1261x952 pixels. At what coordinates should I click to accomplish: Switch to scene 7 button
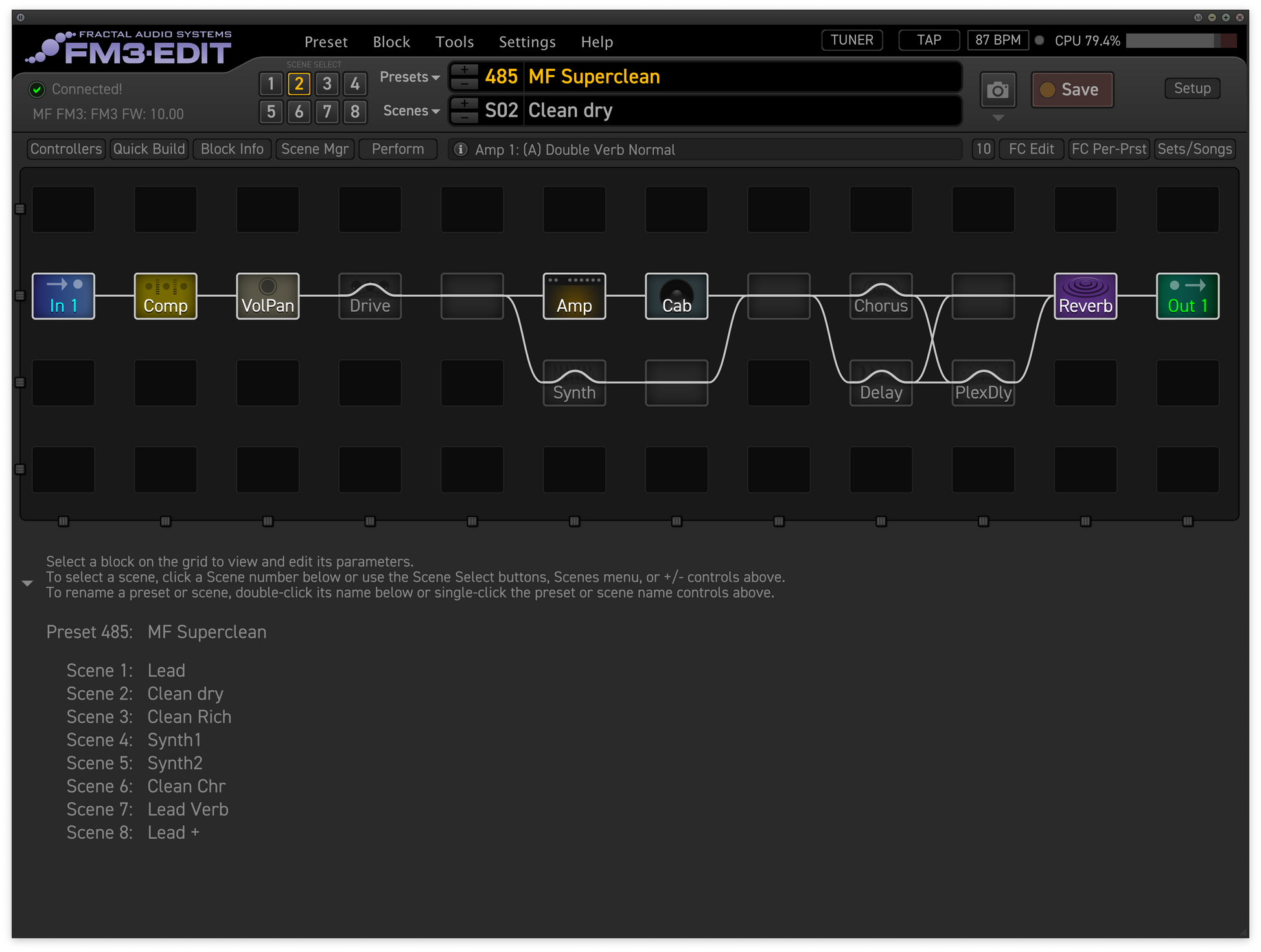(x=327, y=111)
